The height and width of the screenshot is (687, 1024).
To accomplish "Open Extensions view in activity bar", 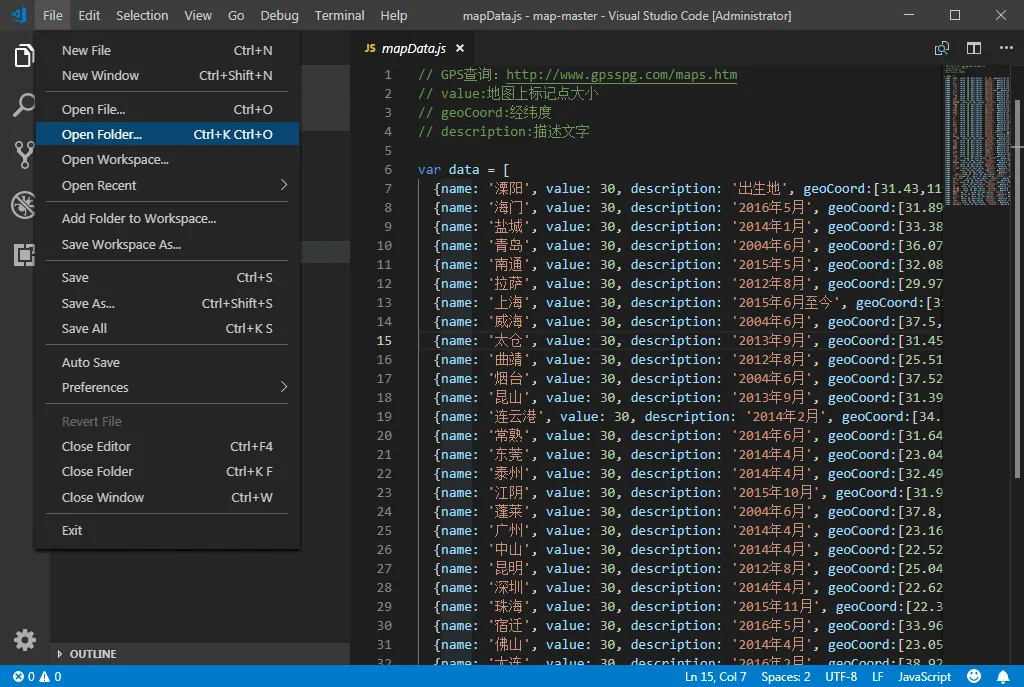I will [24, 255].
